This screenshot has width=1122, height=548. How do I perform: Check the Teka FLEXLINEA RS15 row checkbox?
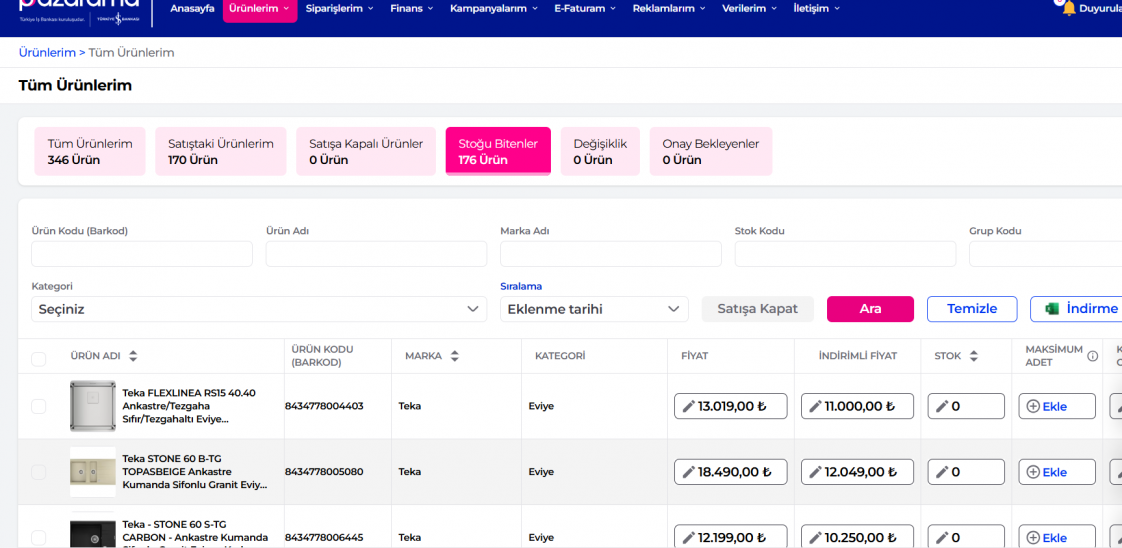(39, 406)
